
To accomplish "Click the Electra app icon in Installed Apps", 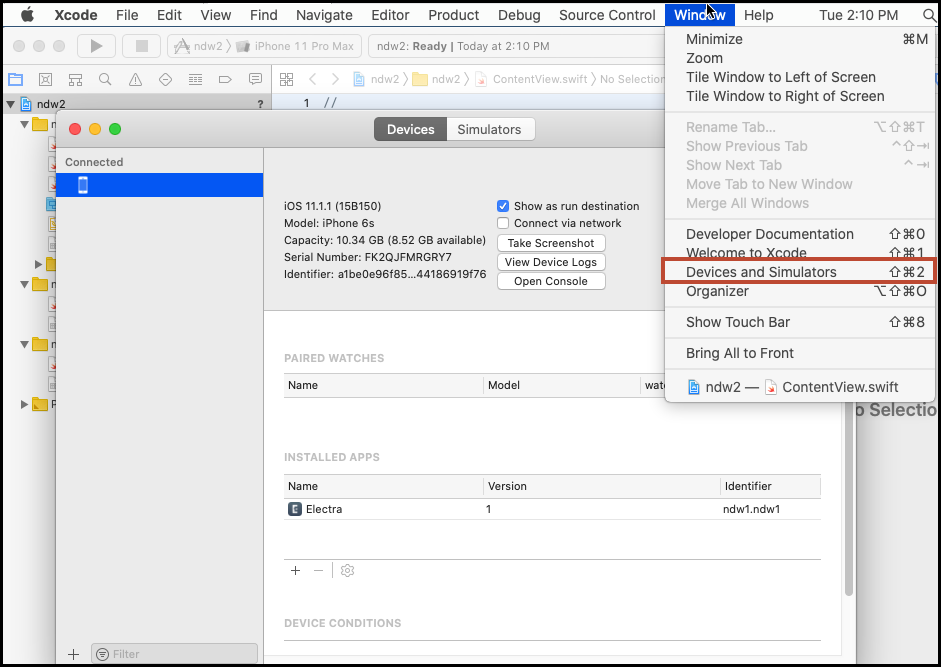I will 295,509.
